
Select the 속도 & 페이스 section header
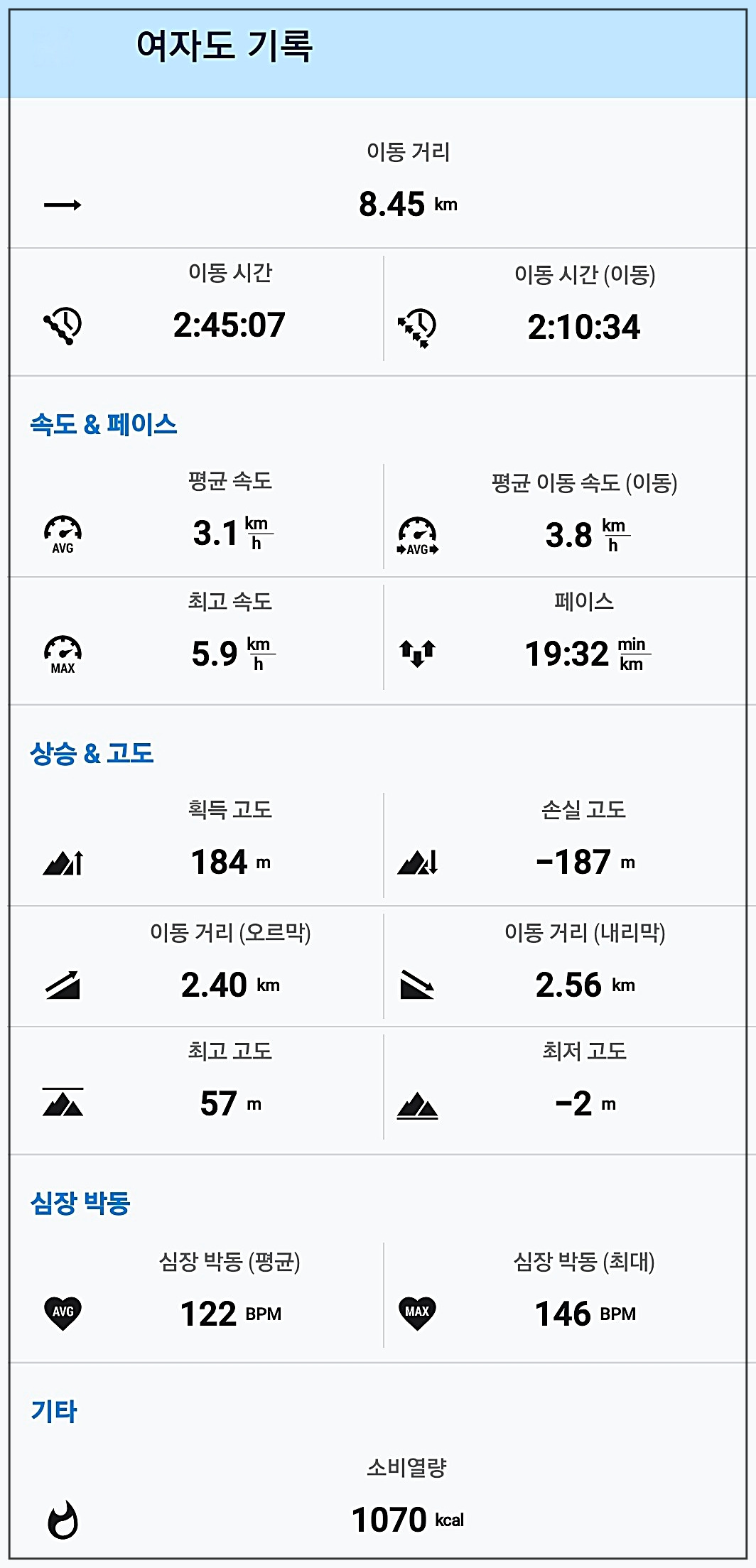(x=104, y=425)
